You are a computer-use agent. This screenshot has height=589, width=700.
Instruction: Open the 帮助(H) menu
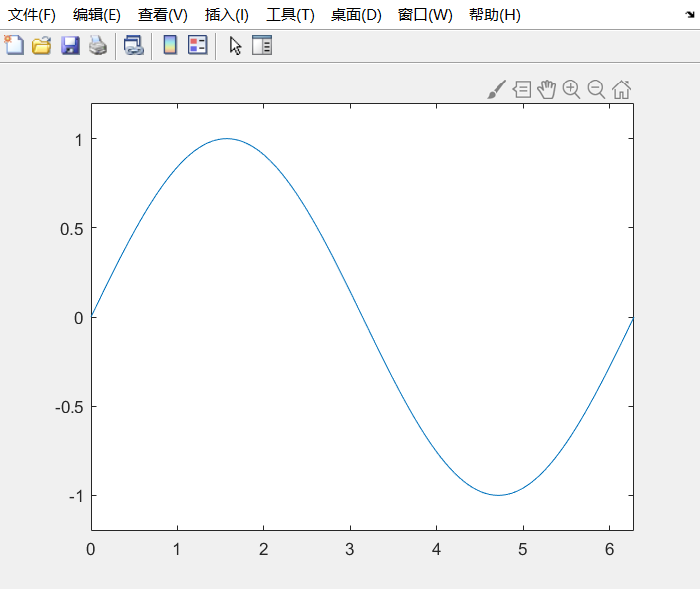click(495, 15)
